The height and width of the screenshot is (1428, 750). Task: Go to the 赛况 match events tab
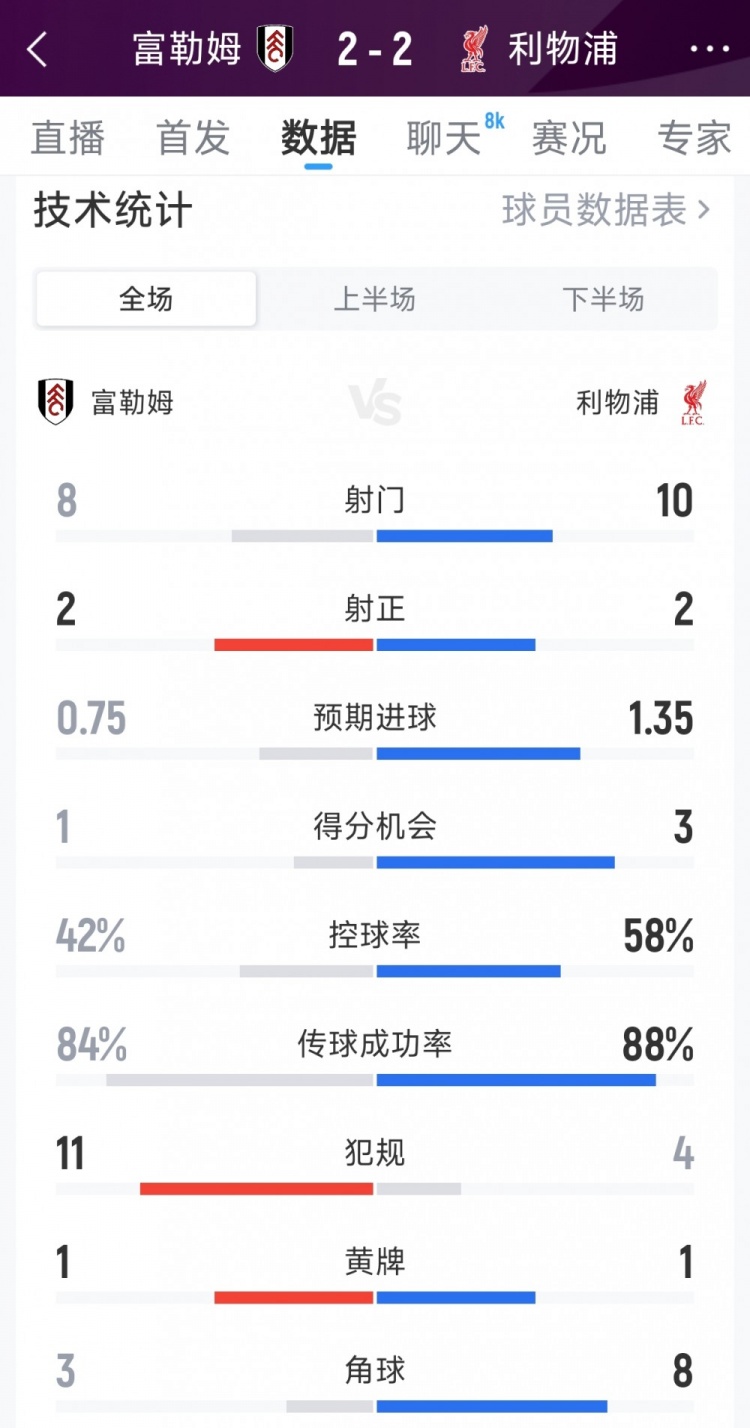tap(569, 138)
